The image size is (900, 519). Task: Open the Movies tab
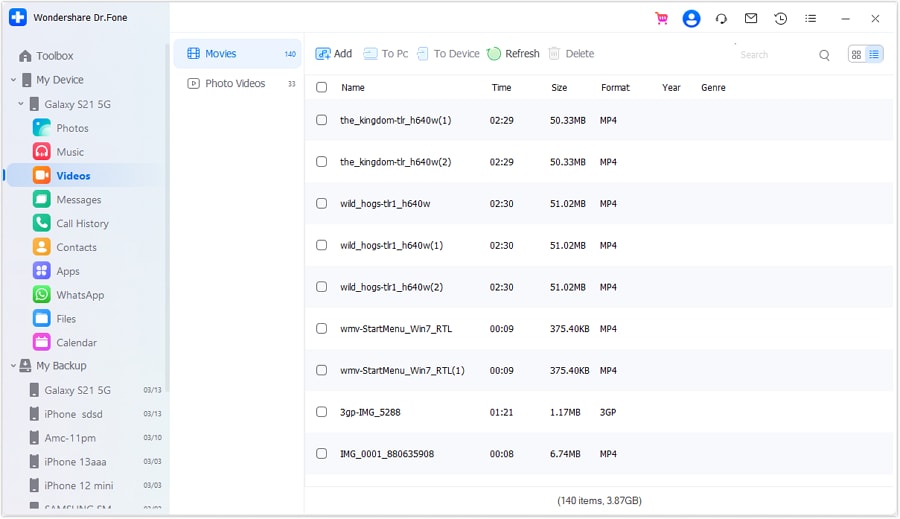click(238, 54)
